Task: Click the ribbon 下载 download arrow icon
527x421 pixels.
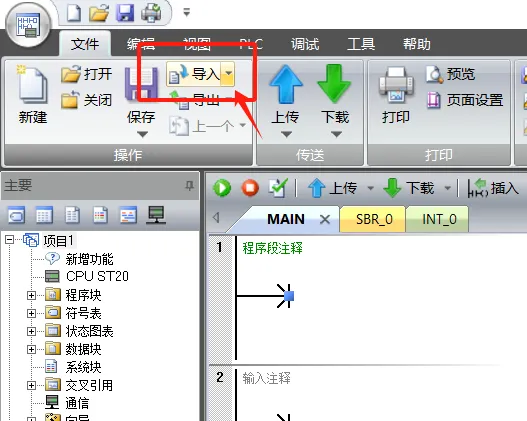Action: [334, 84]
